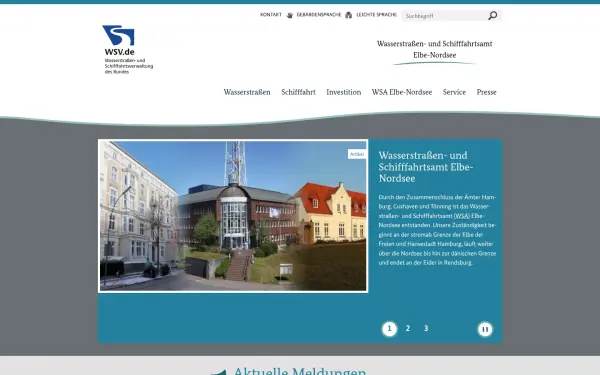Open the Schifffahrt menu

pyautogui.click(x=298, y=92)
